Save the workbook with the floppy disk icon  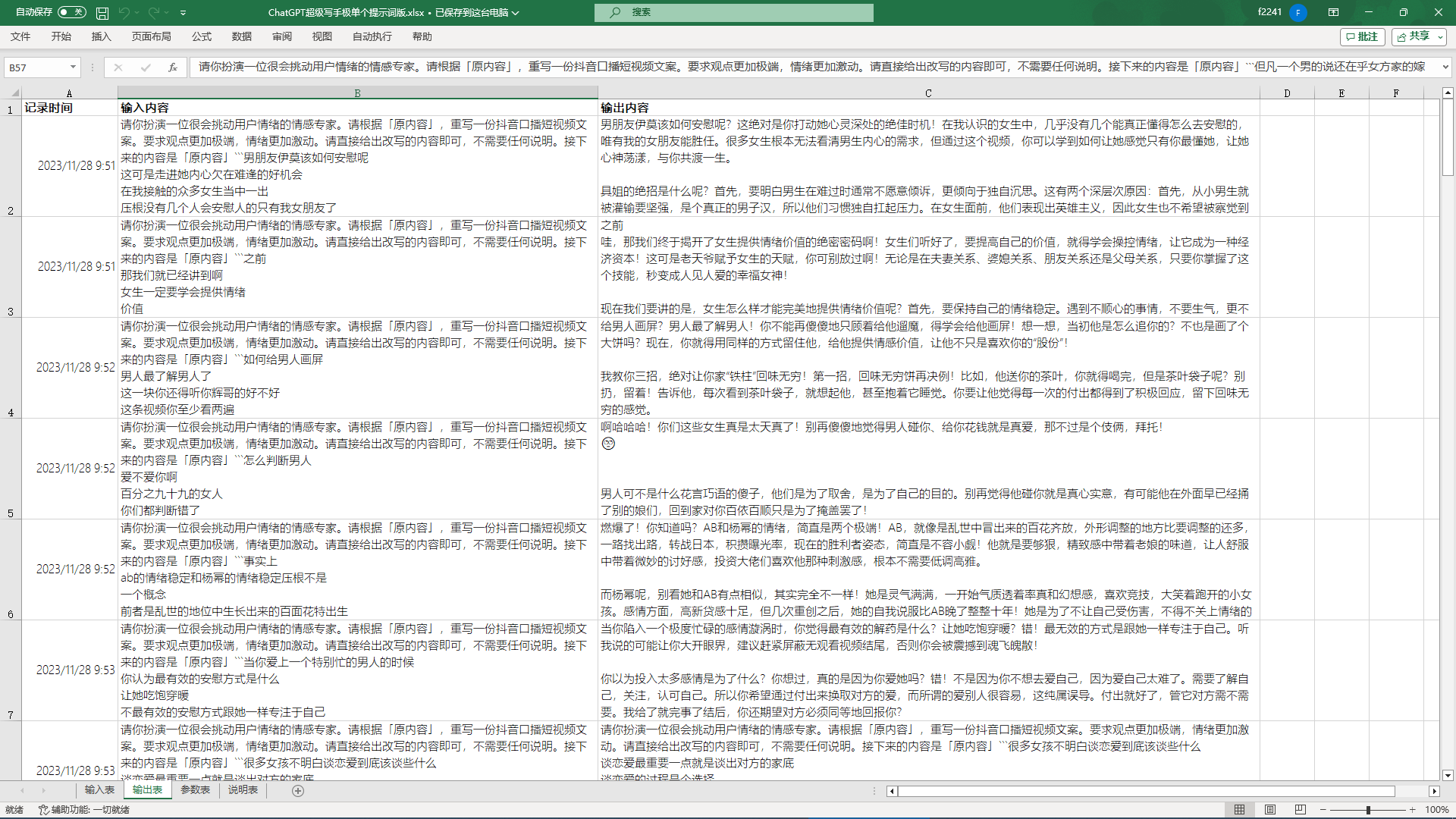pos(102,13)
